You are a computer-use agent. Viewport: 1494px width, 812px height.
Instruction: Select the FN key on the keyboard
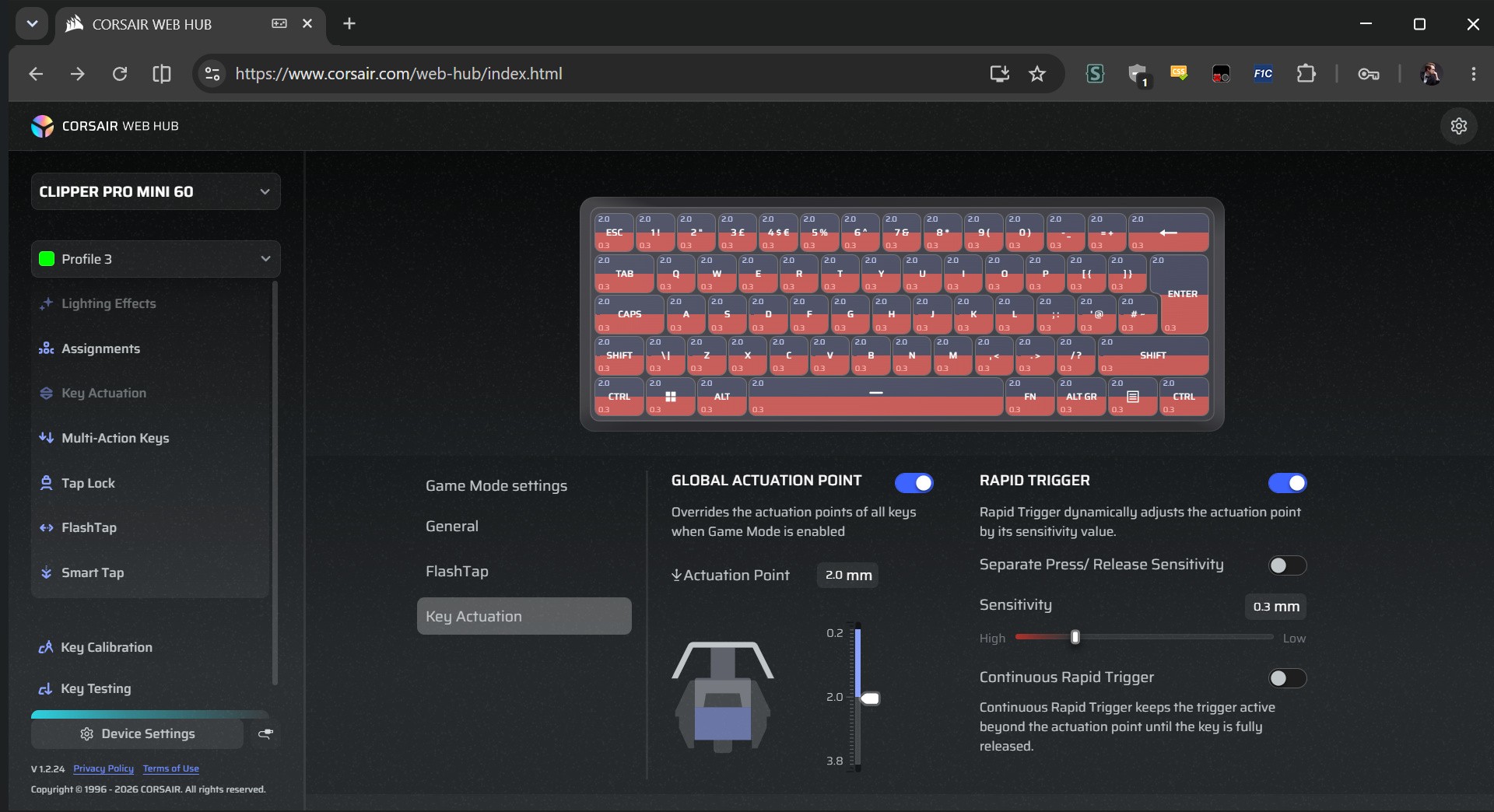click(x=1029, y=397)
